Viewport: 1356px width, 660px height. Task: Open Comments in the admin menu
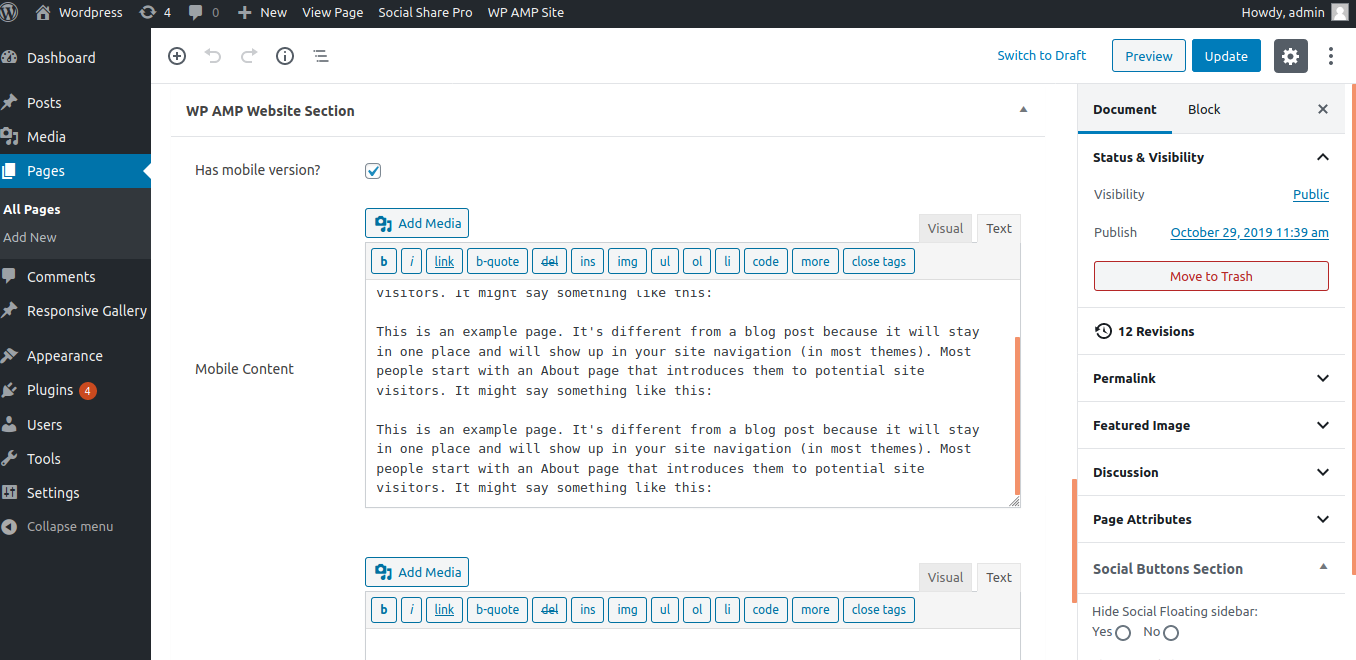[75, 277]
